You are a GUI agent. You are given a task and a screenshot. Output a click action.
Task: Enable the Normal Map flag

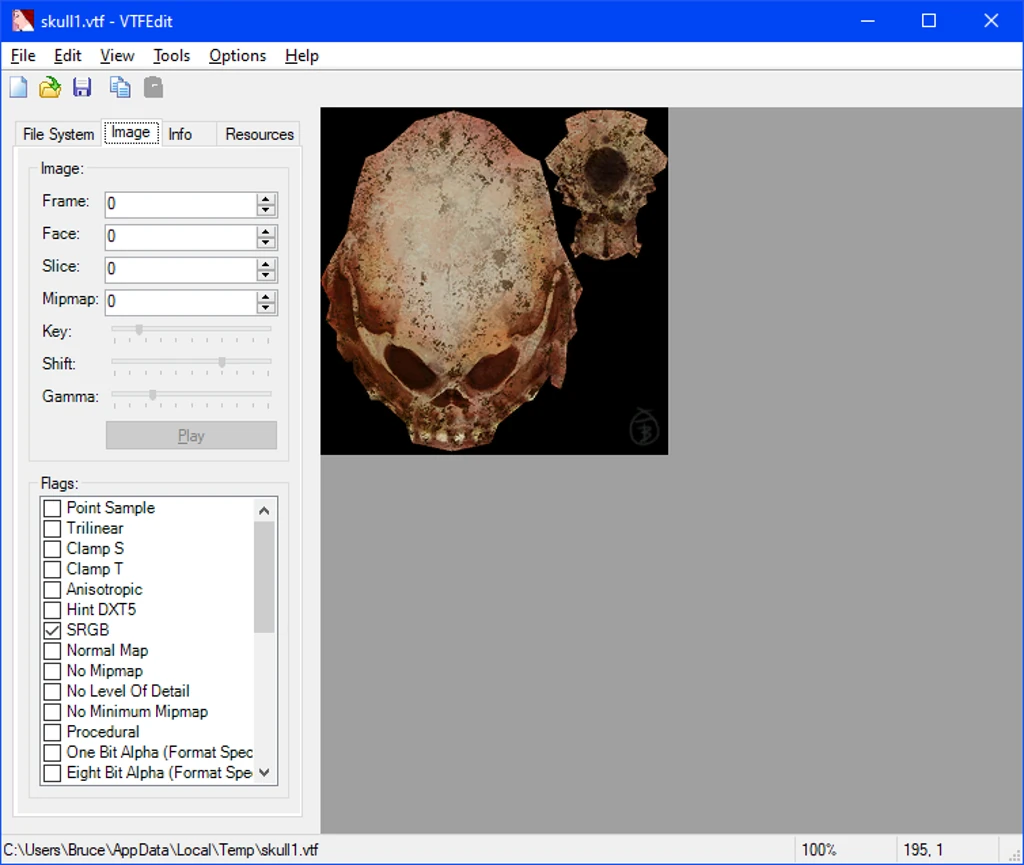pos(52,651)
